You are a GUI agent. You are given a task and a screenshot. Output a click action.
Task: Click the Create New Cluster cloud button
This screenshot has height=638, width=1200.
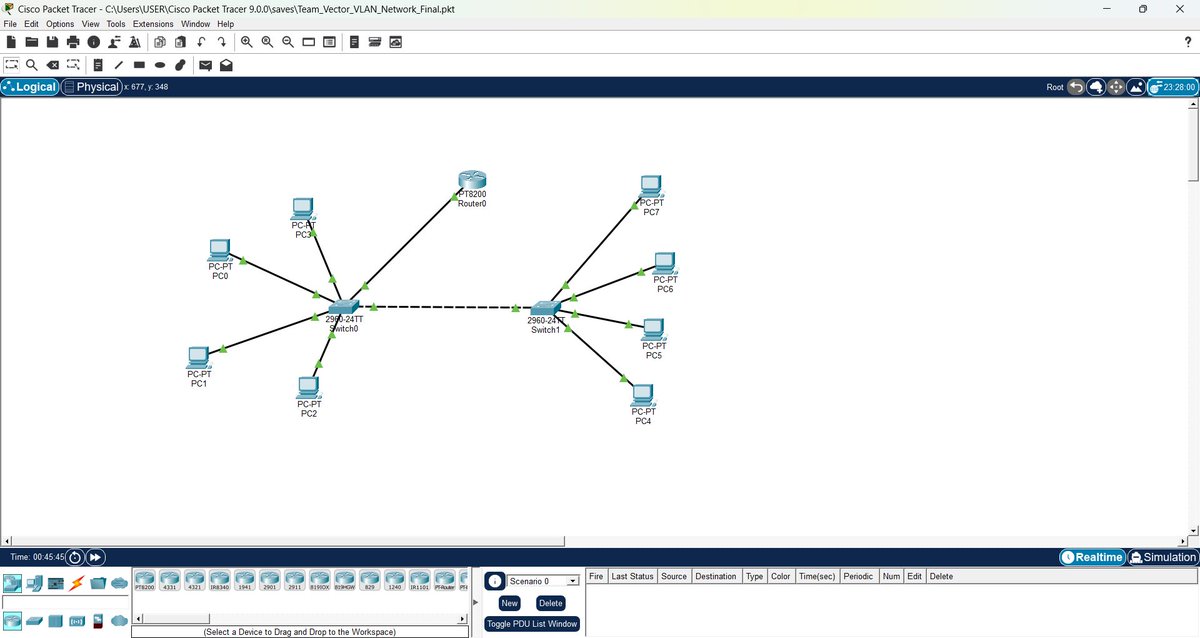point(1096,87)
